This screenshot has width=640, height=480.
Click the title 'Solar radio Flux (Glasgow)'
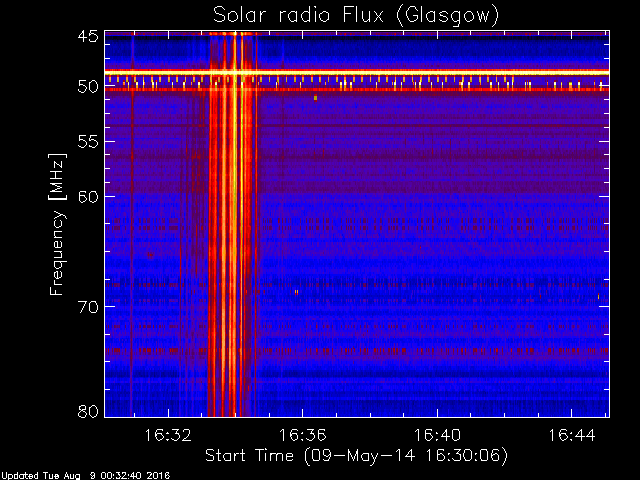[x=356, y=16]
